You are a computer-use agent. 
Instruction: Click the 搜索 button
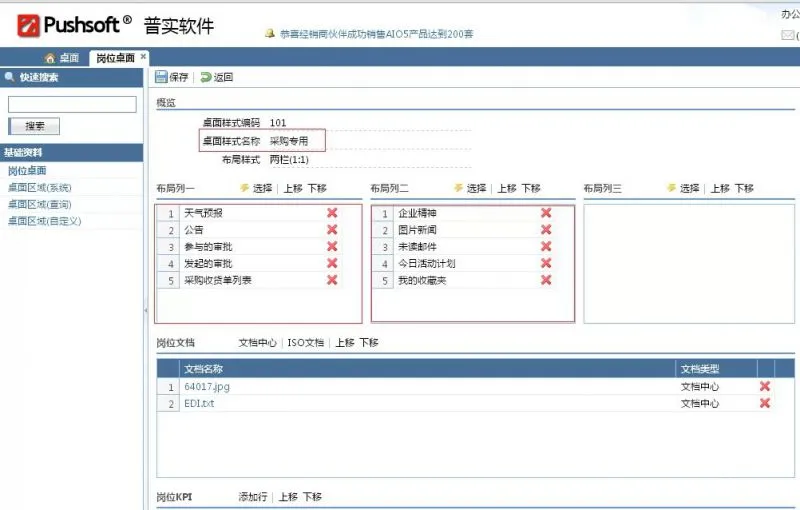pyautogui.click(x=34, y=126)
